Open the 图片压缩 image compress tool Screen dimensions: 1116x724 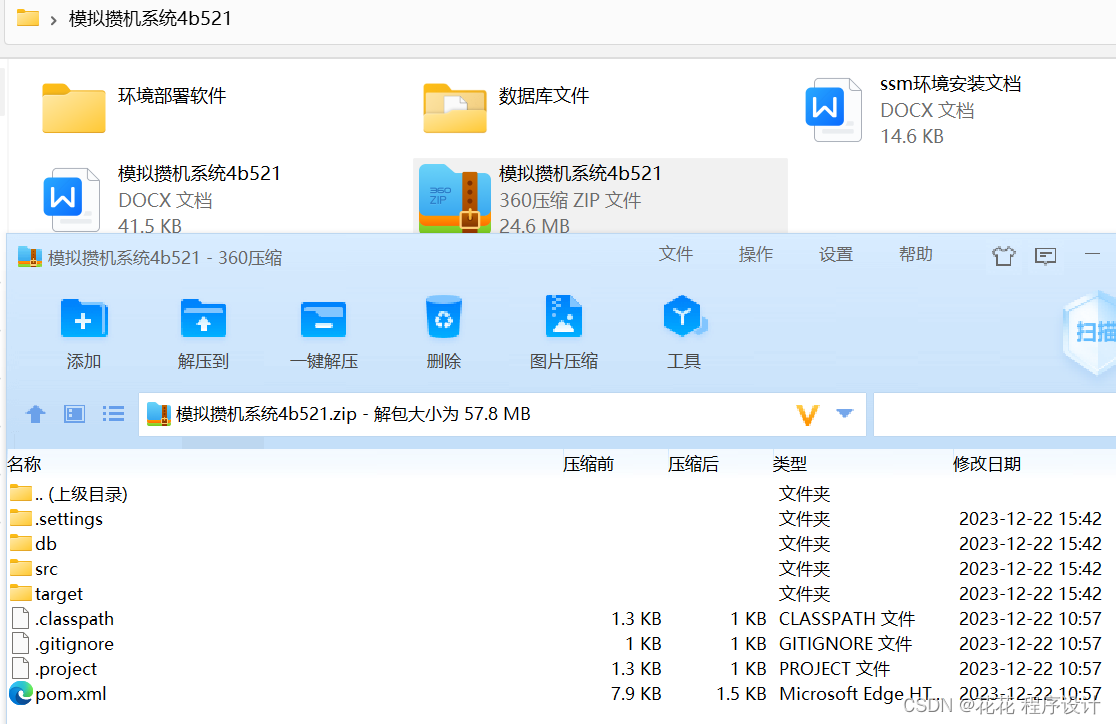pyautogui.click(x=564, y=316)
